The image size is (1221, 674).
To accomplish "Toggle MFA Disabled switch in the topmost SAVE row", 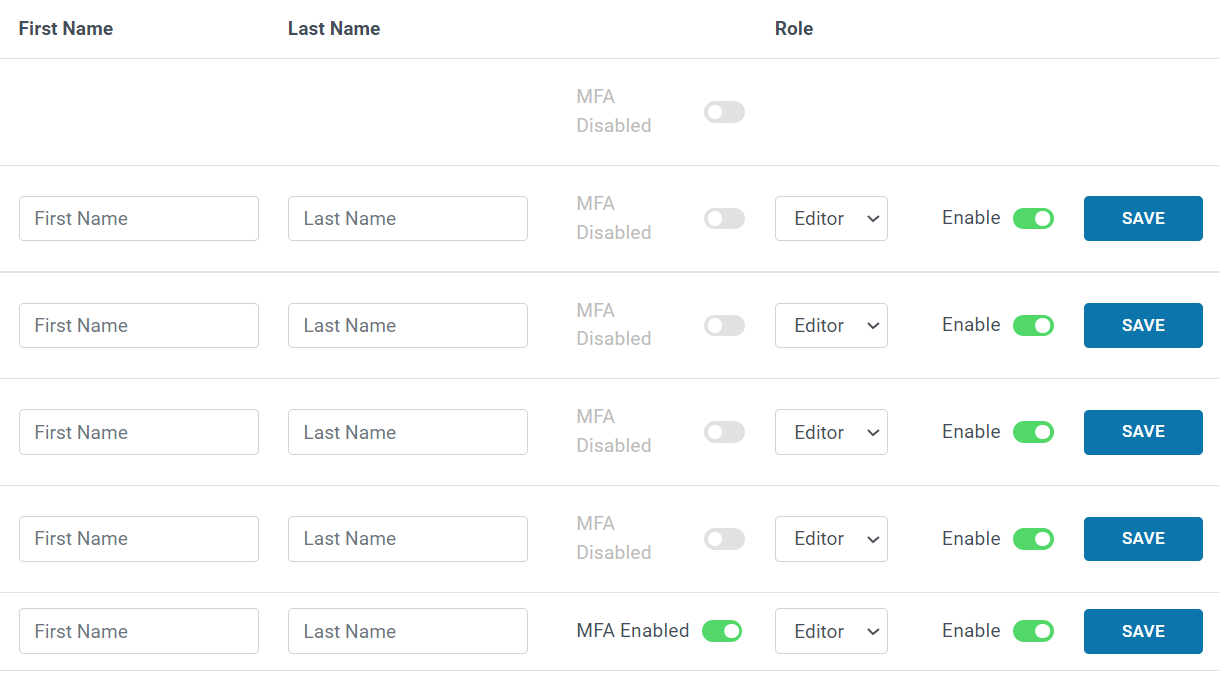I will coord(724,218).
